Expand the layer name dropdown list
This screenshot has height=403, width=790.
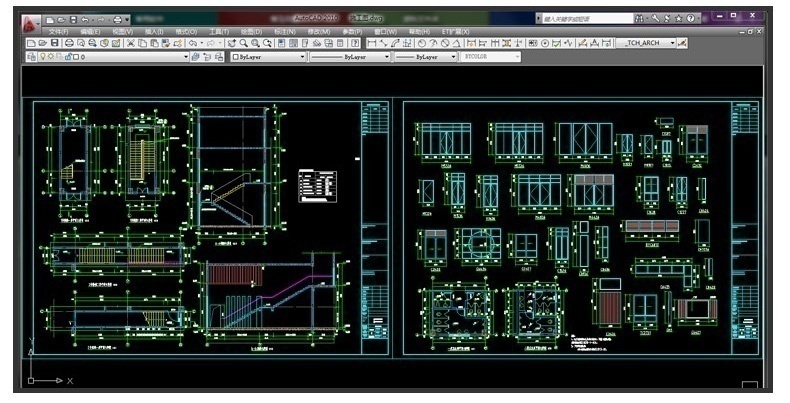(x=185, y=58)
